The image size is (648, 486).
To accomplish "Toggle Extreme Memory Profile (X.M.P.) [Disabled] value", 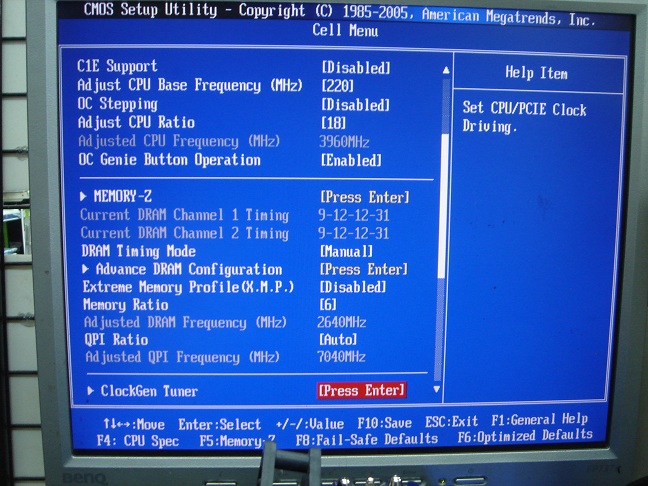I will [x=353, y=287].
